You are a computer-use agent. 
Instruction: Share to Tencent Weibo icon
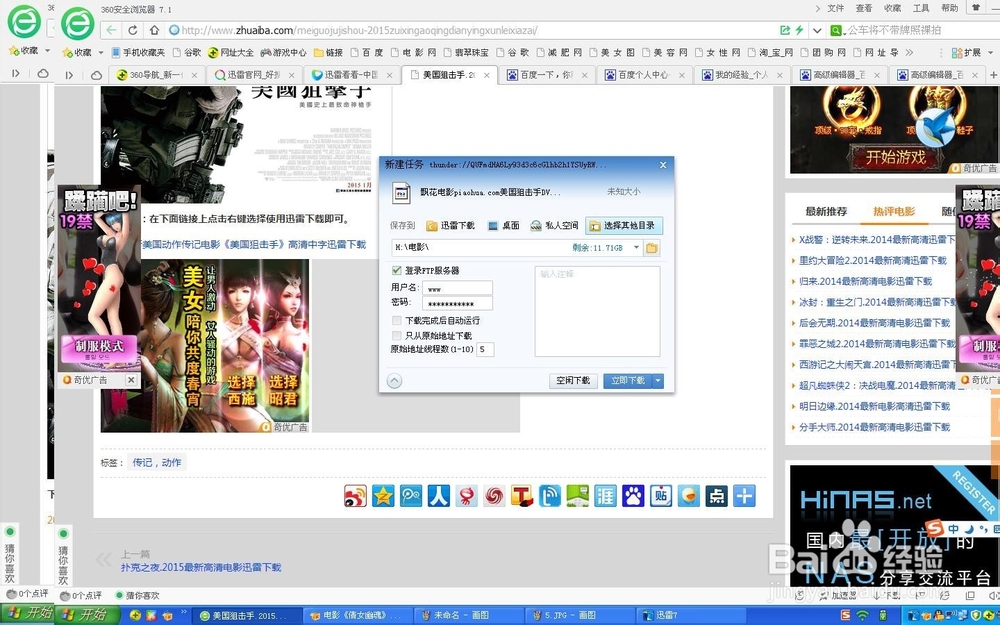(x=411, y=496)
